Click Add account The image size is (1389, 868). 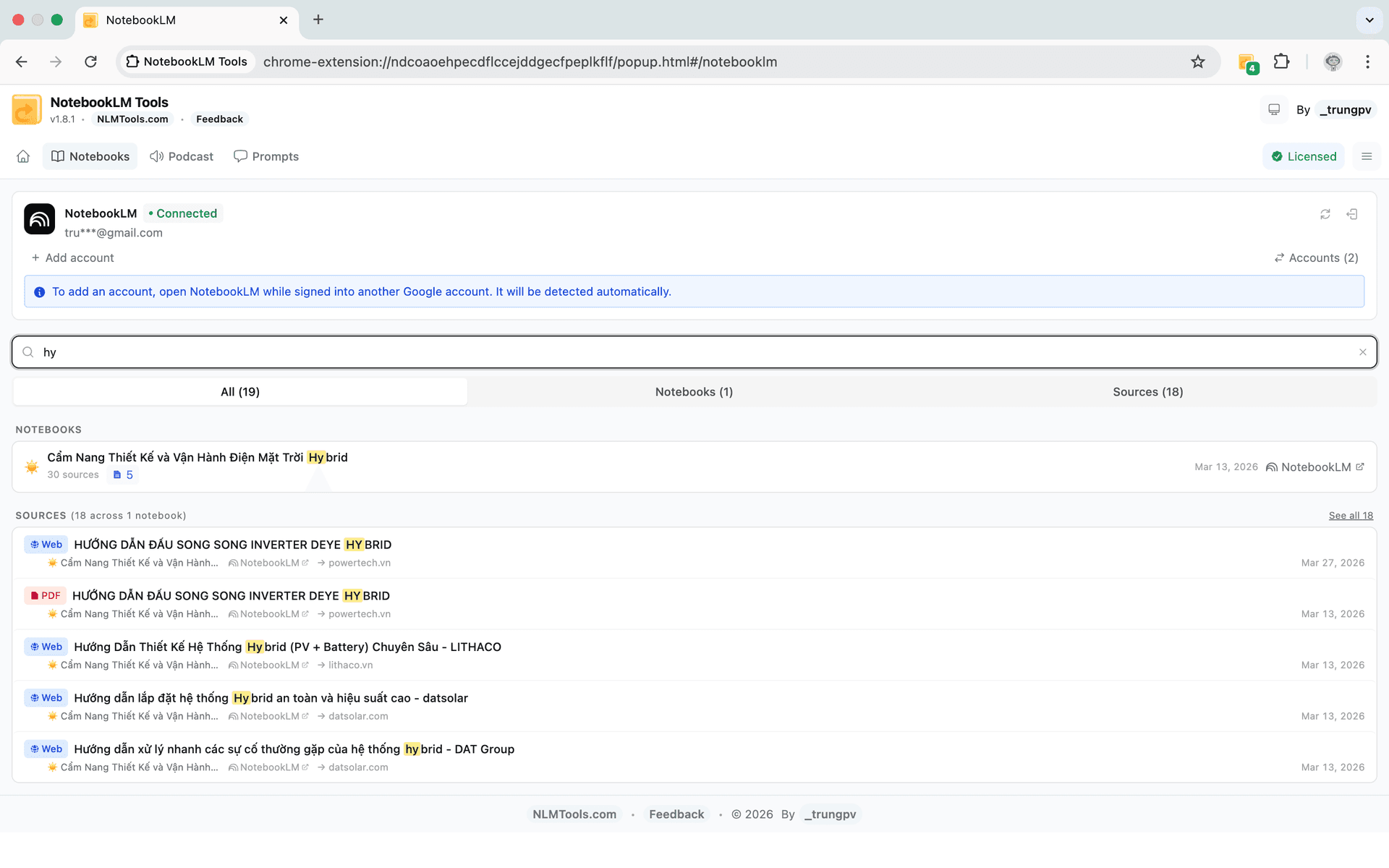[73, 258]
